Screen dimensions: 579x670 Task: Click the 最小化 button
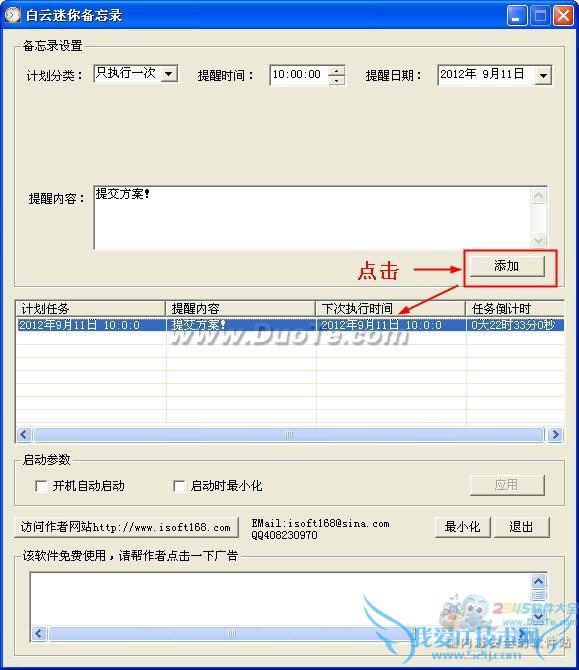click(x=462, y=527)
